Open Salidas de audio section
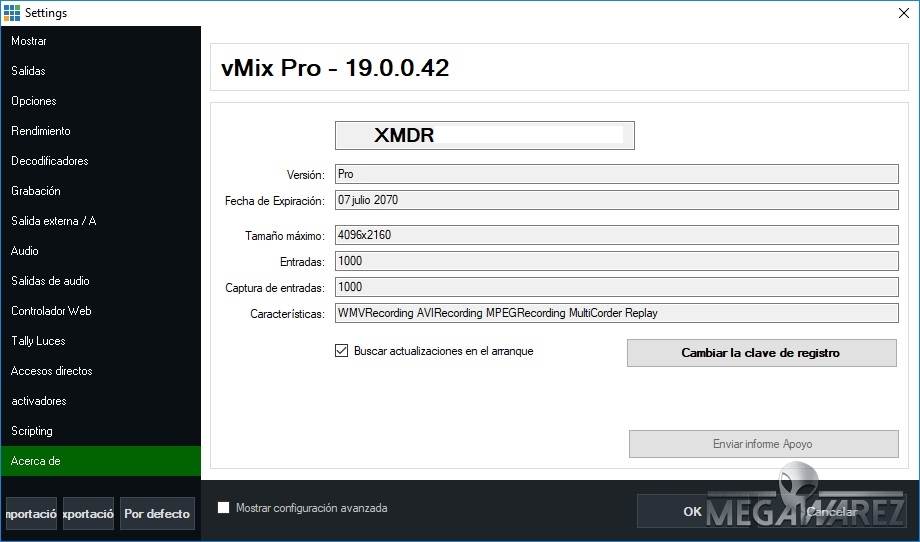The height and width of the screenshot is (542, 920). pos(100,280)
